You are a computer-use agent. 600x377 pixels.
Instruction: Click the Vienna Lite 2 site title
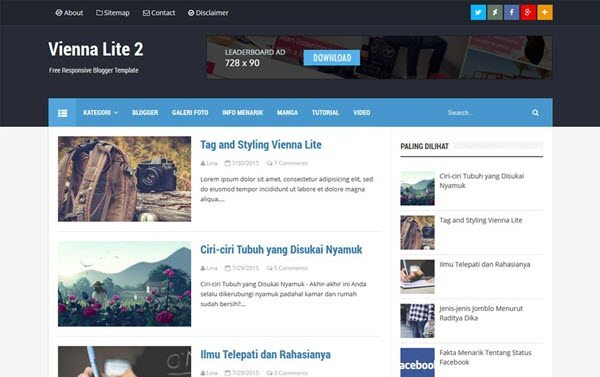96,49
